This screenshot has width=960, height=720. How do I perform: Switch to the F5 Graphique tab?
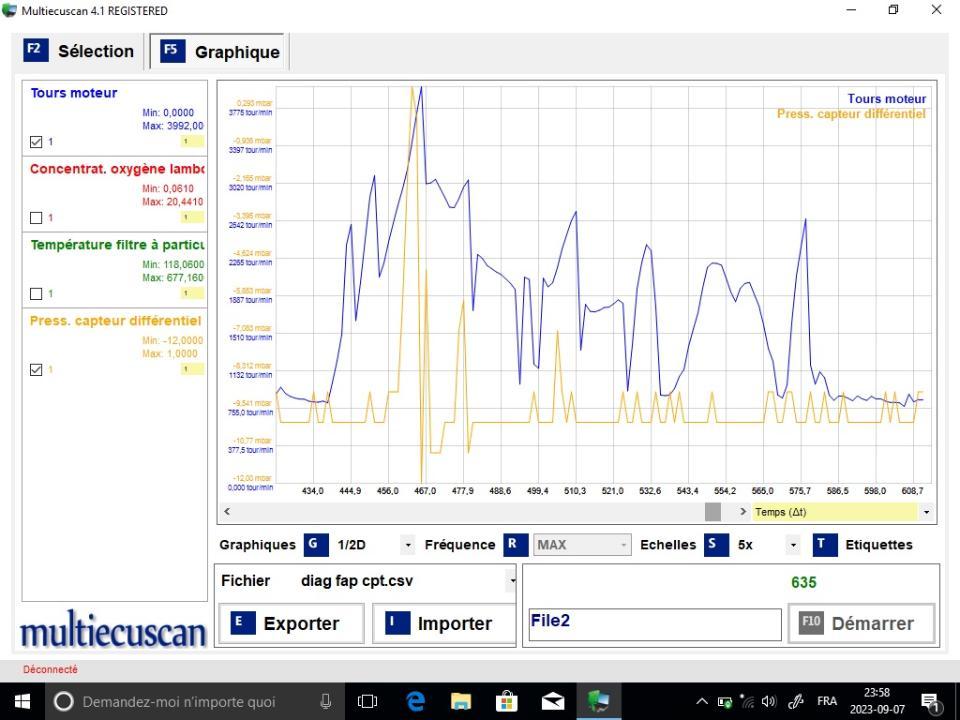point(220,52)
